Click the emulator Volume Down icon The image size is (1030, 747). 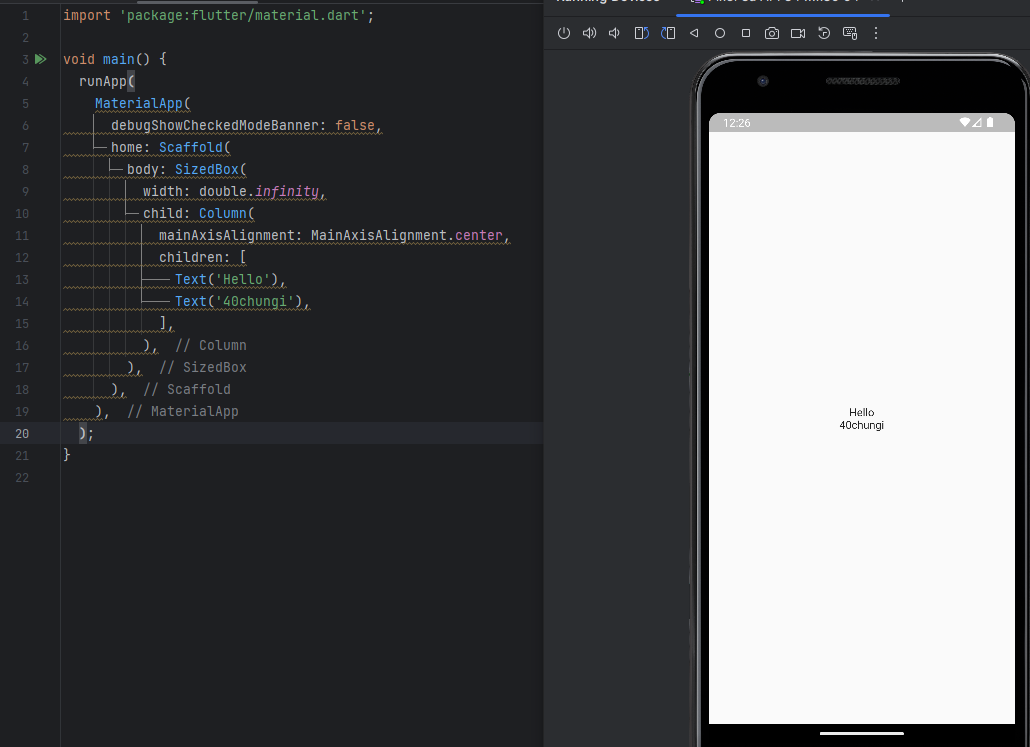(614, 33)
